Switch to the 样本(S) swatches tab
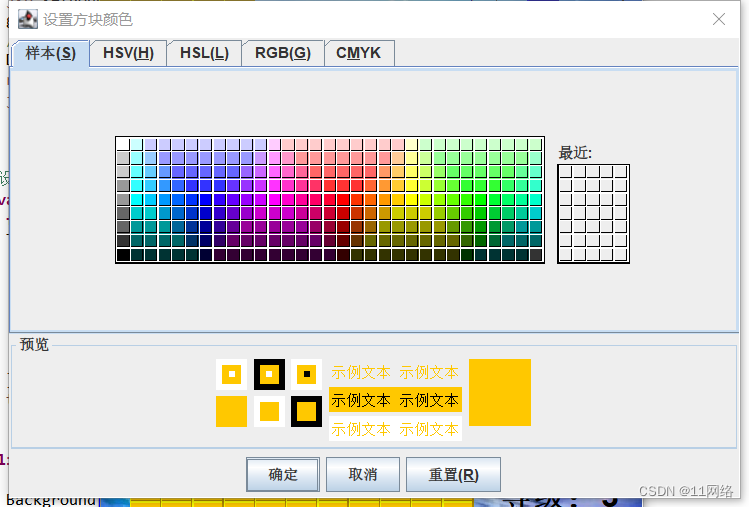The width and height of the screenshot is (749, 507). 50,53
